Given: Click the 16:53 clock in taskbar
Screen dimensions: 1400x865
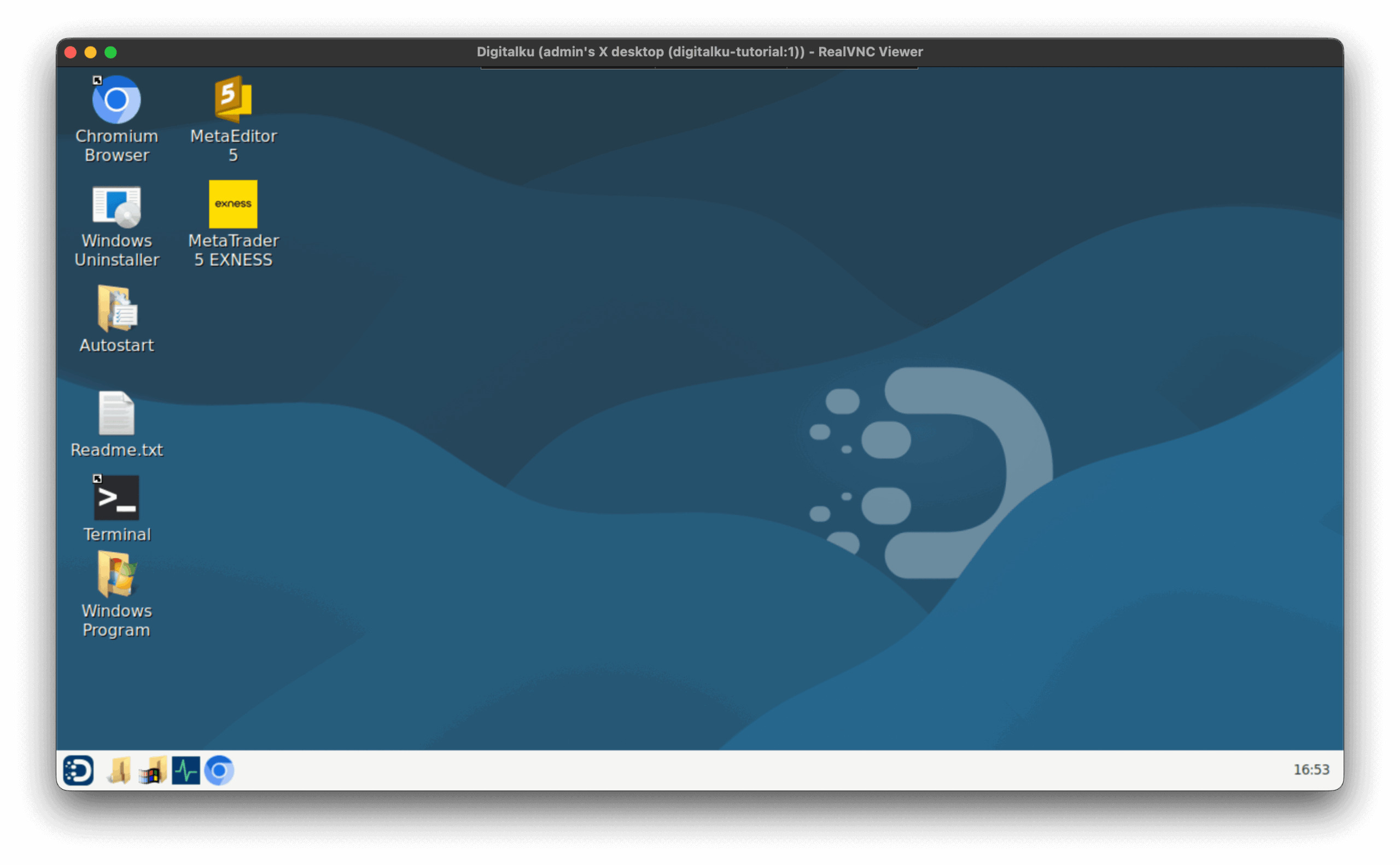Looking at the screenshot, I should tap(1311, 770).
